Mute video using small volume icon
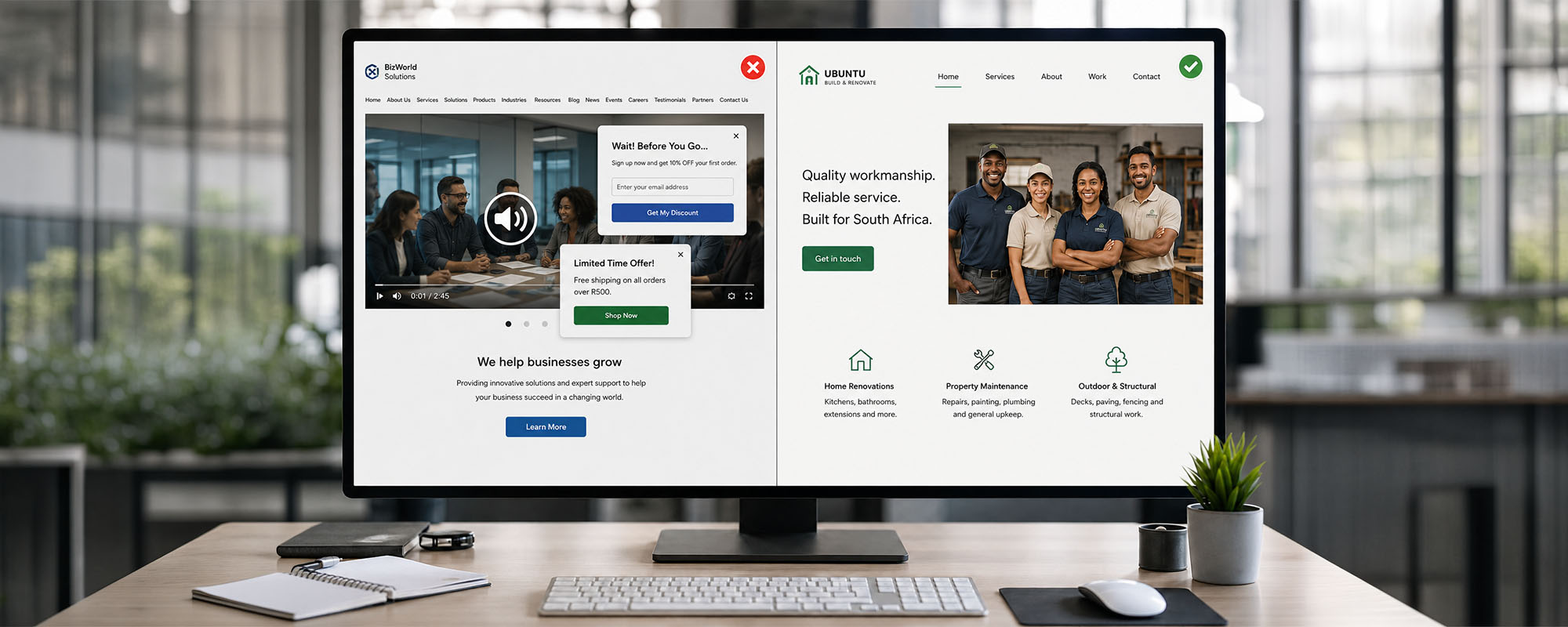This screenshot has height=627, width=1568. coord(397,296)
